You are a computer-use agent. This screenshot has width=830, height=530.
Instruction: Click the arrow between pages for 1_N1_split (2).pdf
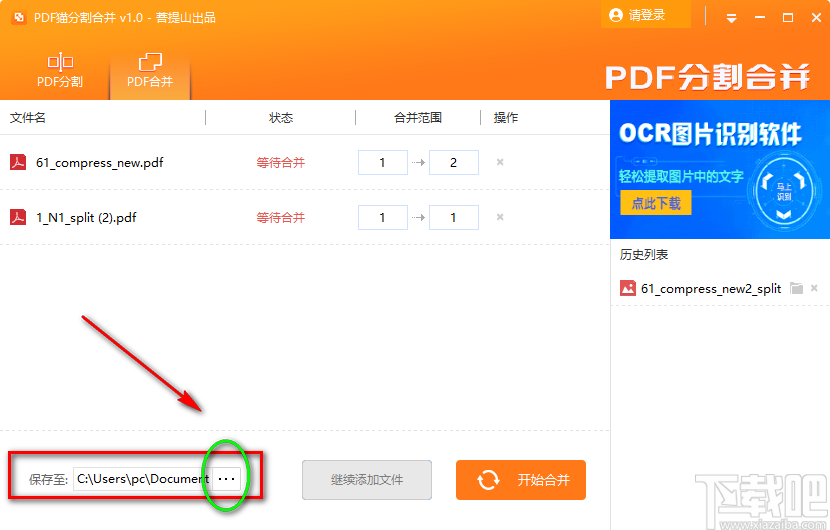(x=418, y=217)
